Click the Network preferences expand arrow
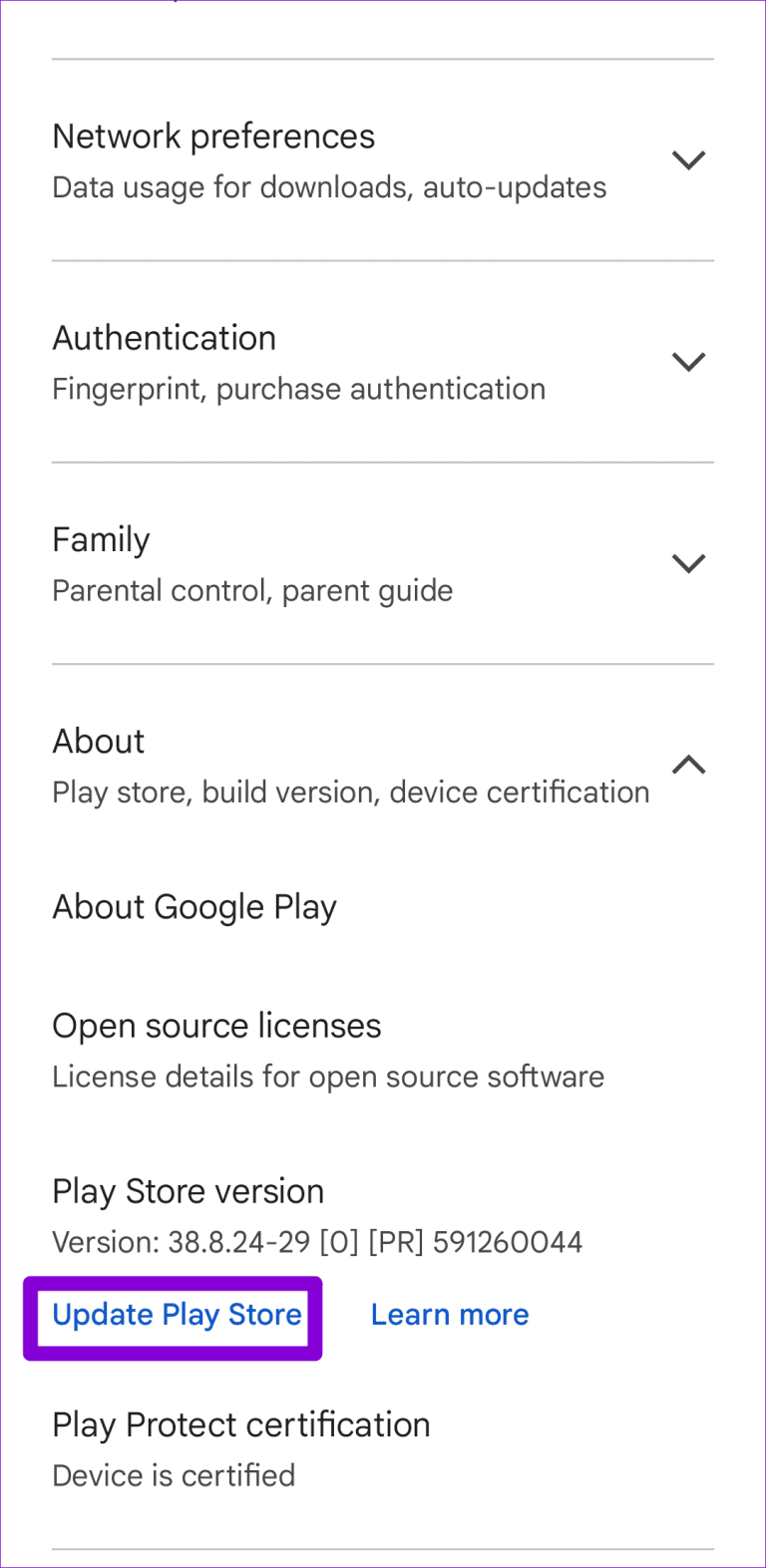The width and height of the screenshot is (766, 1568). (x=688, y=159)
